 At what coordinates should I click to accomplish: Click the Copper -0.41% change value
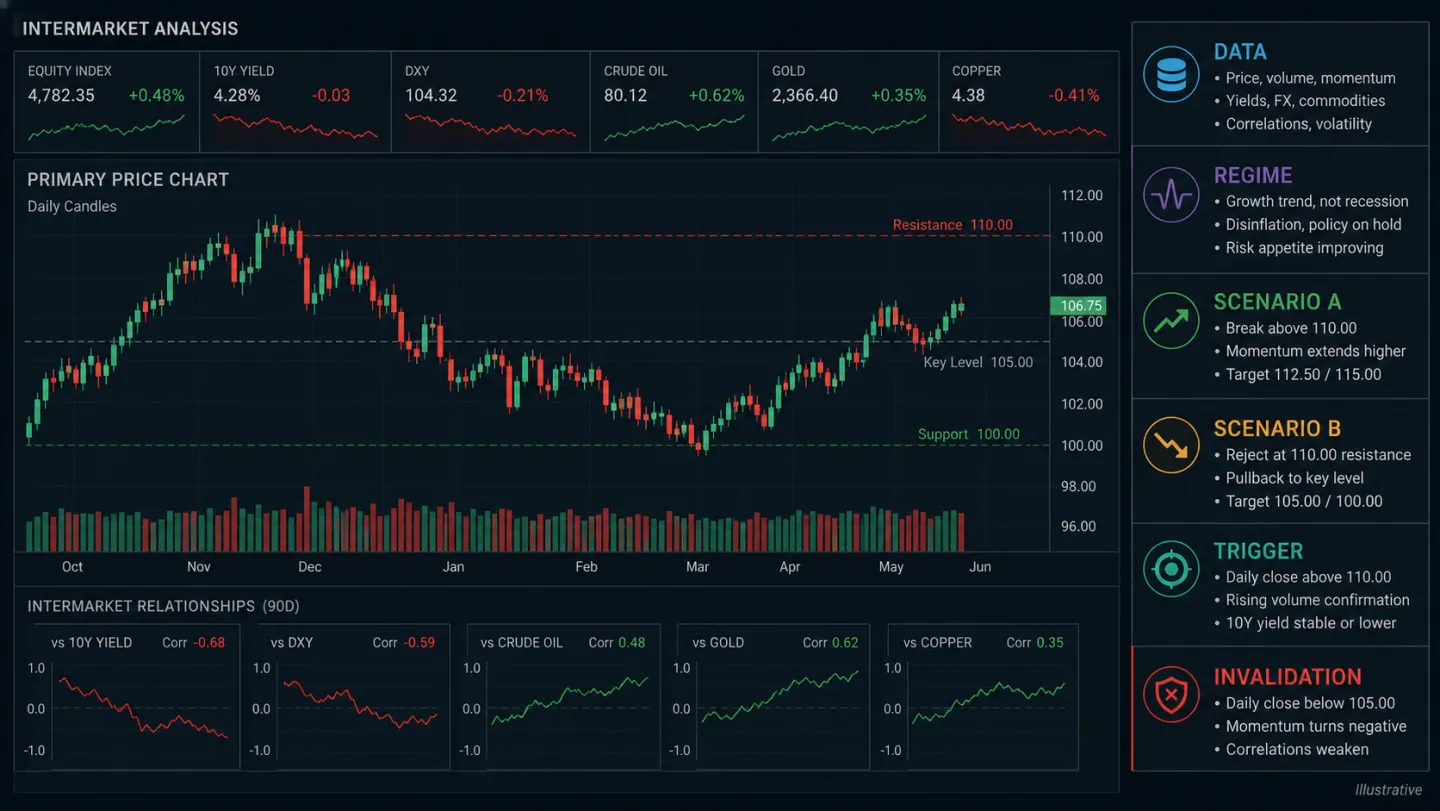pyautogui.click(x=1074, y=96)
